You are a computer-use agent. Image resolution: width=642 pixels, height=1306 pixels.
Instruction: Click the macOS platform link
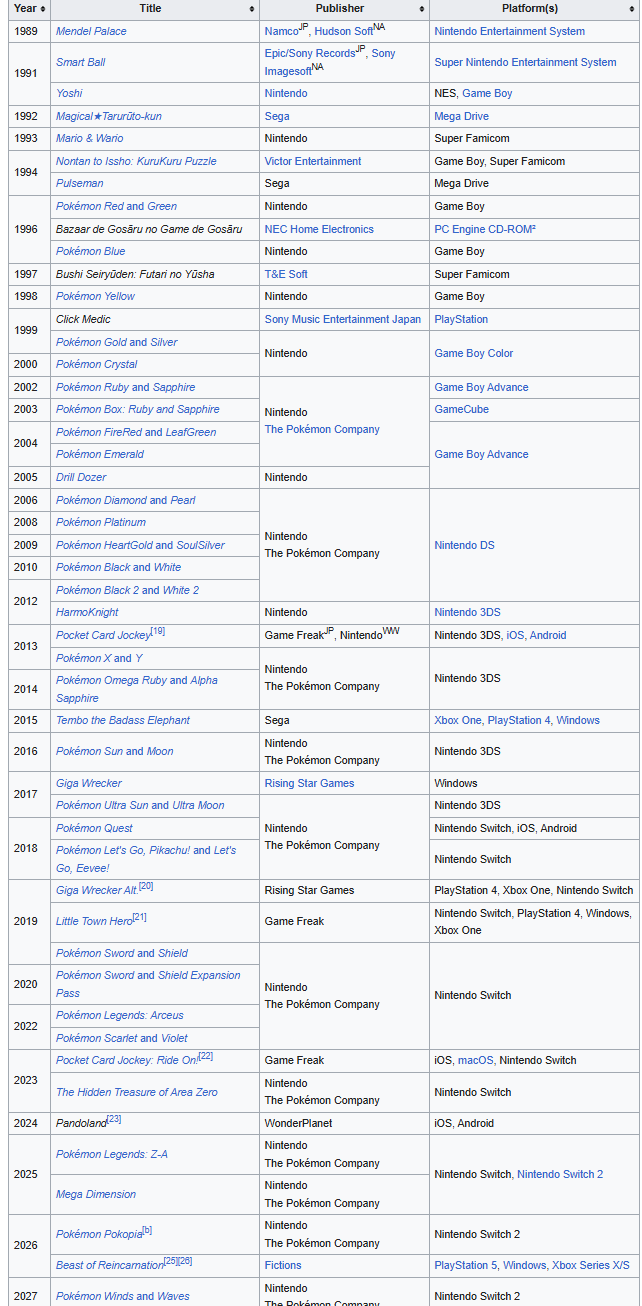click(475, 1060)
